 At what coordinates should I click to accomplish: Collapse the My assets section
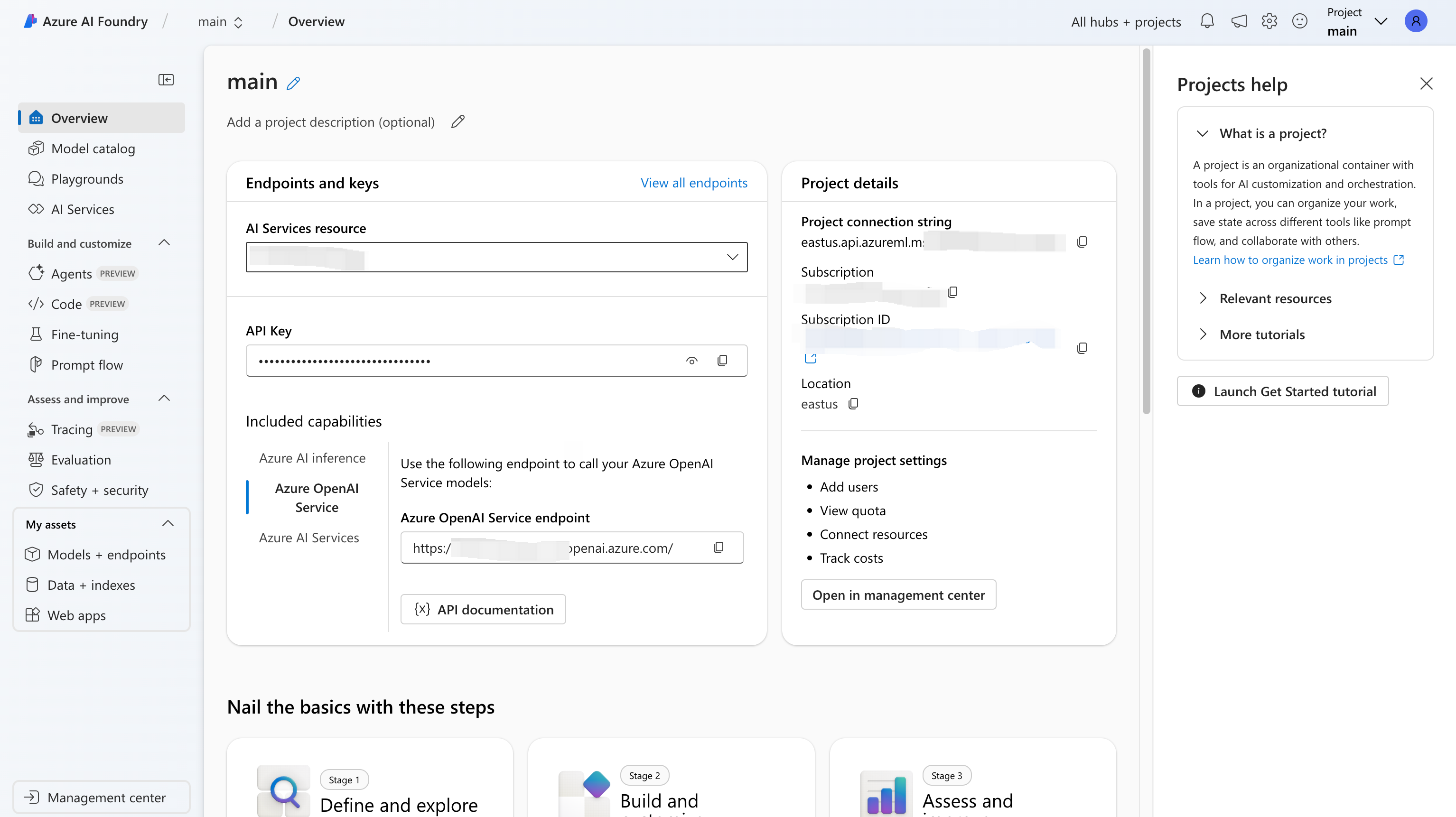[168, 524]
